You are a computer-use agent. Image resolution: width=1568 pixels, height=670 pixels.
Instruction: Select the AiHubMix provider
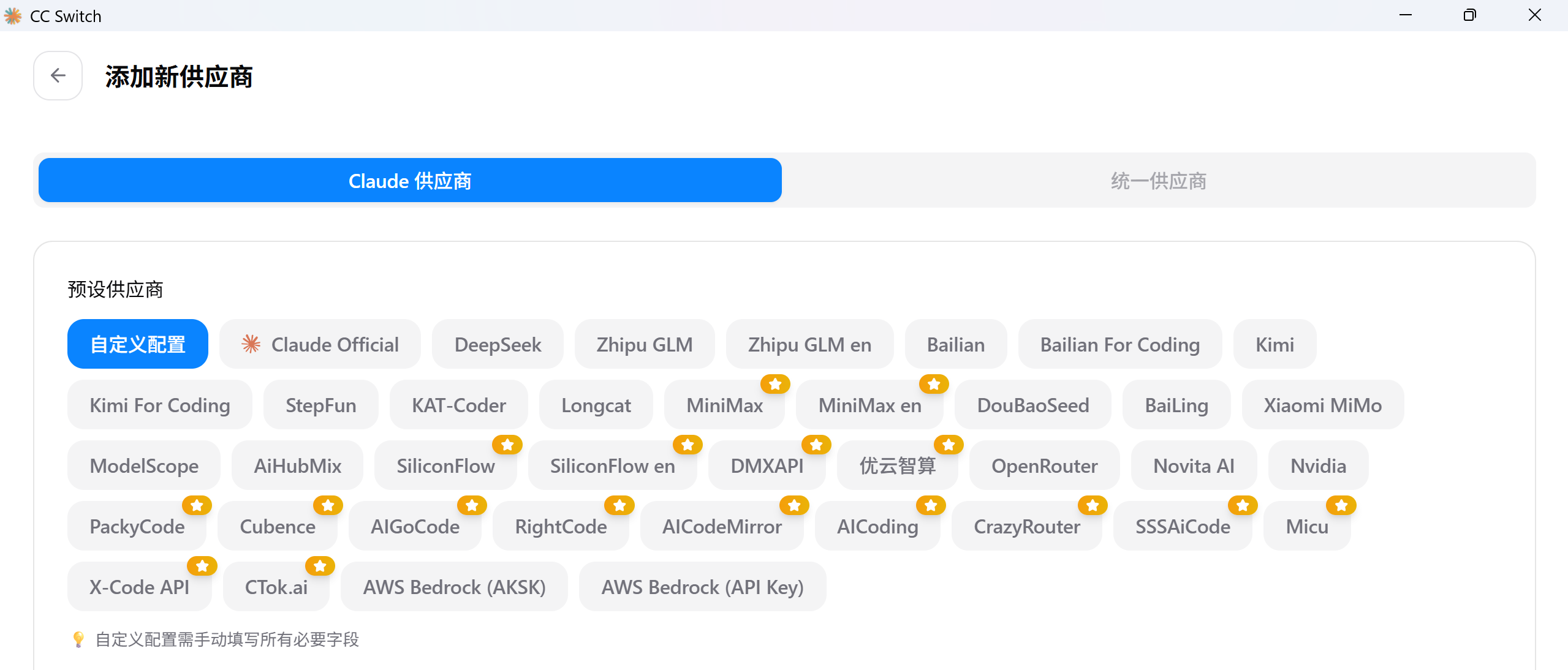tap(298, 465)
